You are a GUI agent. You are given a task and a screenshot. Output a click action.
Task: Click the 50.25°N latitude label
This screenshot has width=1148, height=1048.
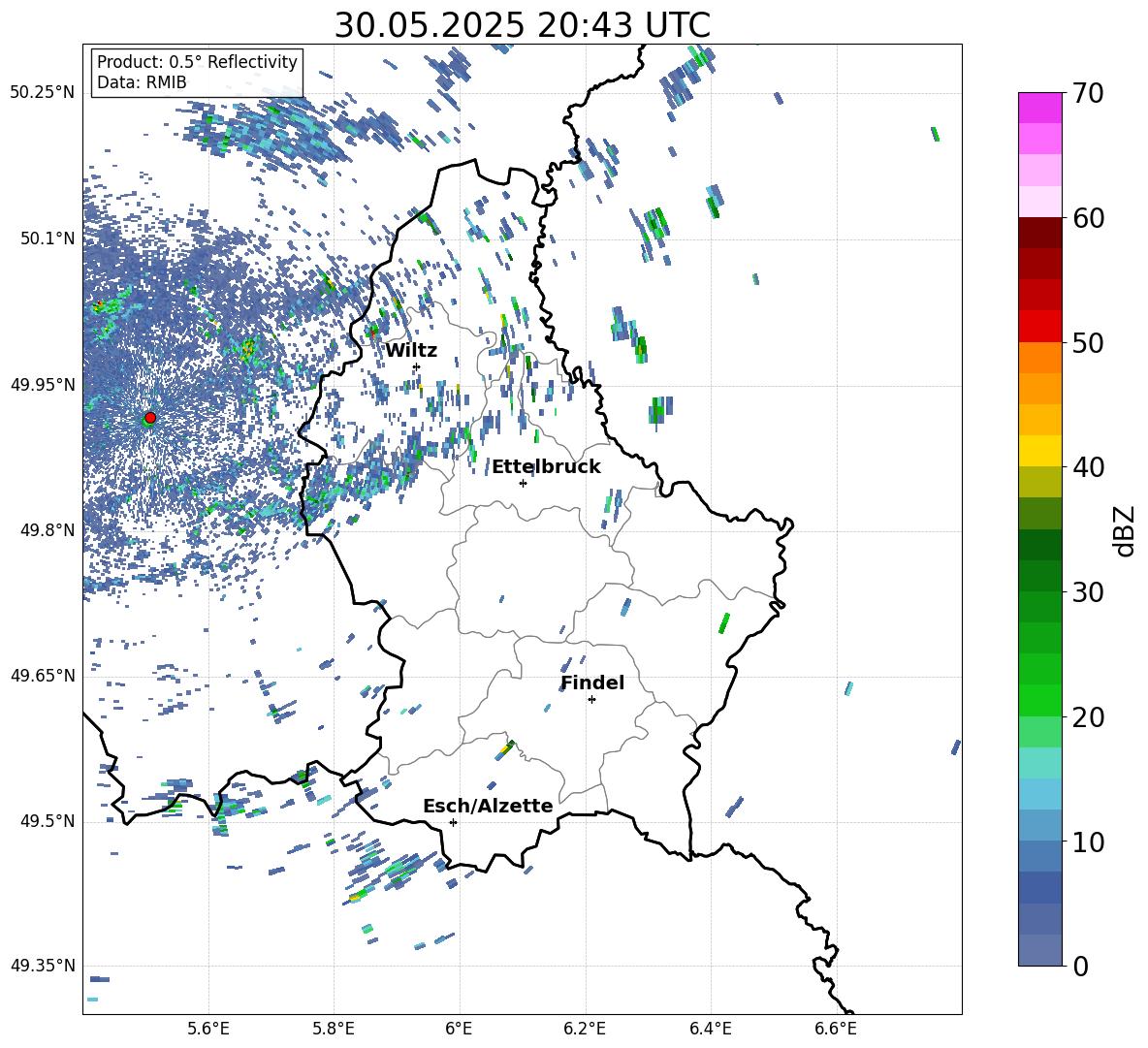point(43,93)
